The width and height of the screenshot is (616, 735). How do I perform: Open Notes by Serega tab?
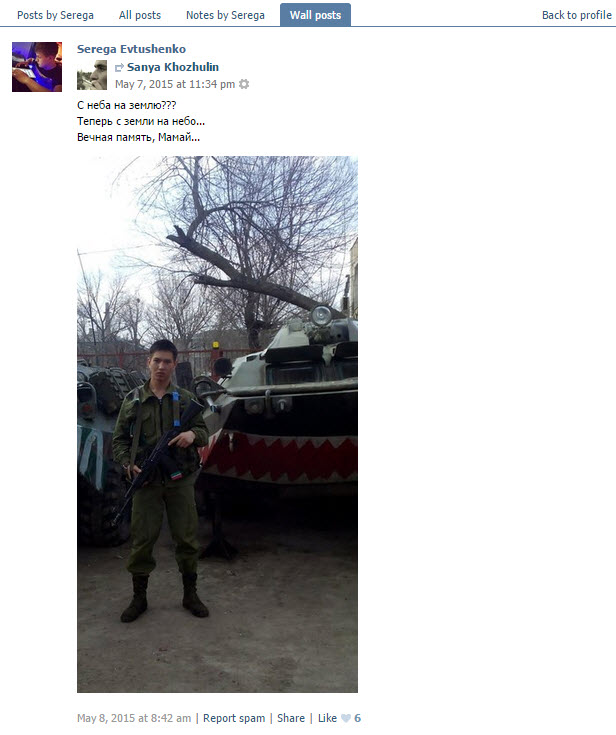pyautogui.click(x=225, y=15)
